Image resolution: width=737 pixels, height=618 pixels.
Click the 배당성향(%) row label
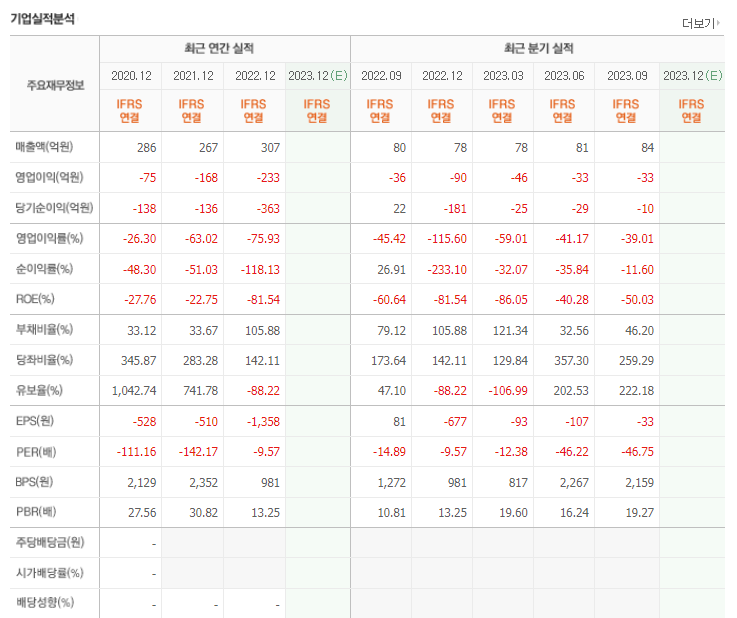45,602
